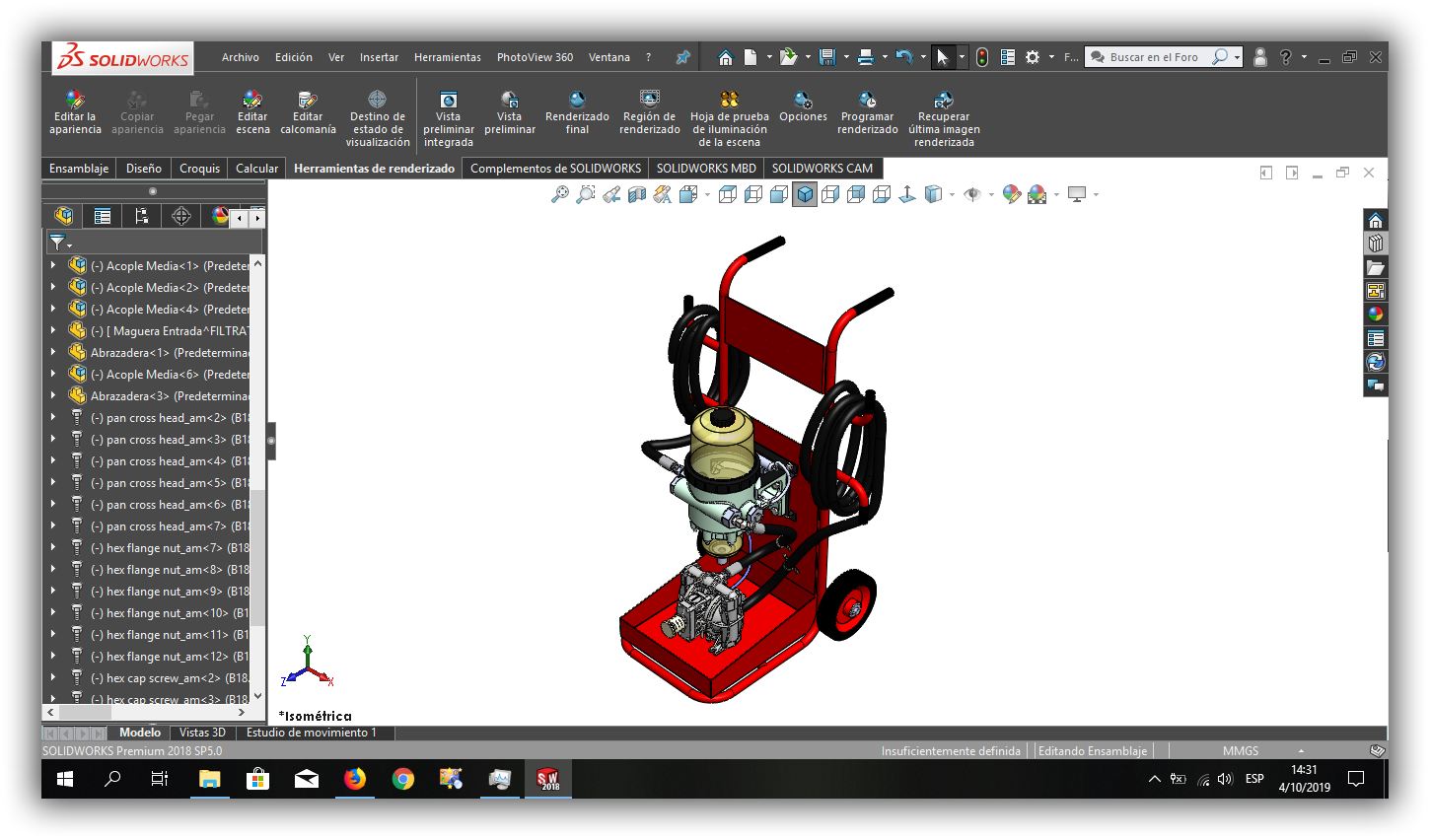This screenshot has height=840, width=1430.
Task: Click the Appearances color ball in task pane
Action: (x=1376, y=315)
